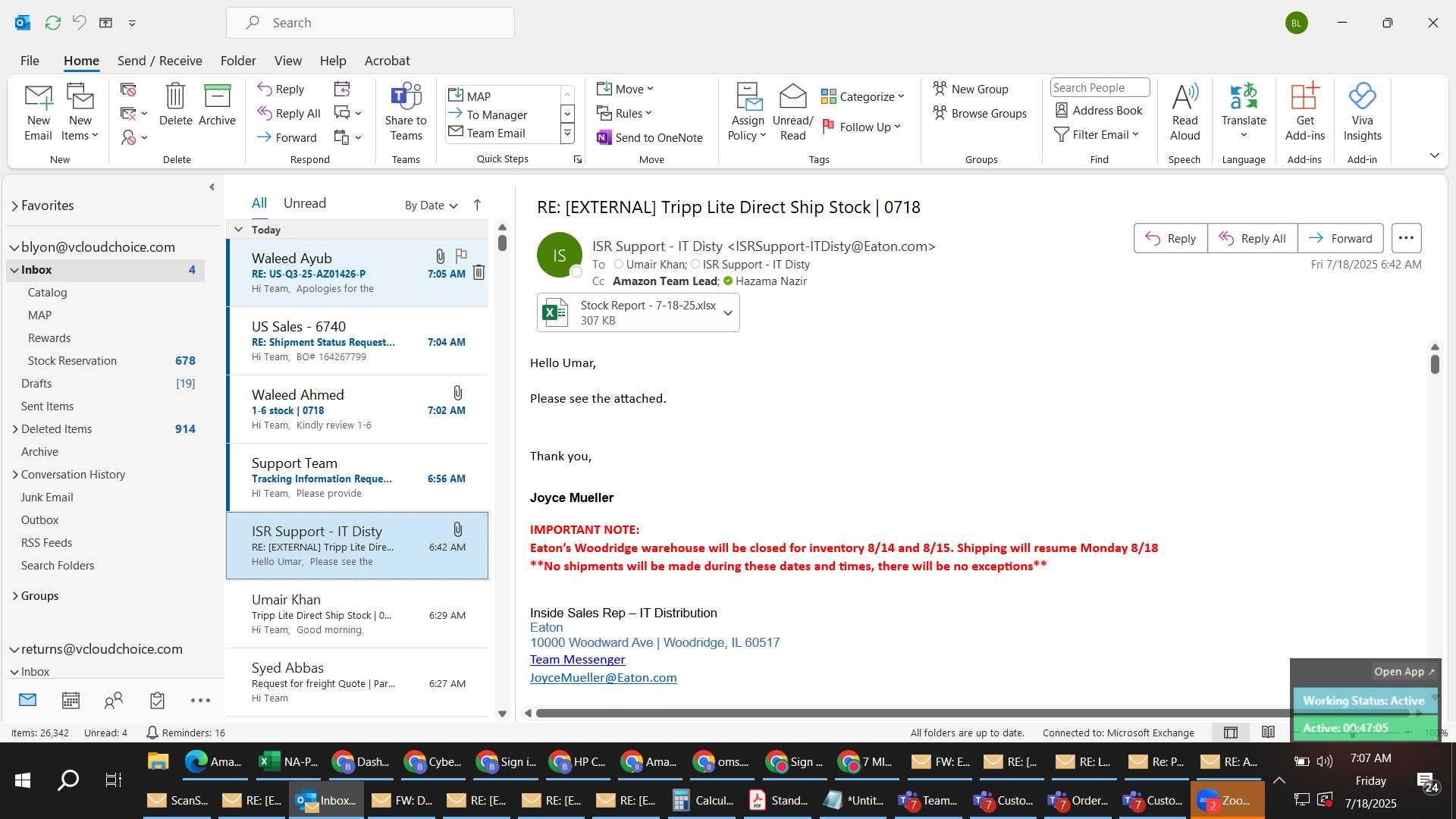Open the Folder ribbon tab
Image resolution: width=1456 pixels, height=819 pixels.
coord(238,61)
